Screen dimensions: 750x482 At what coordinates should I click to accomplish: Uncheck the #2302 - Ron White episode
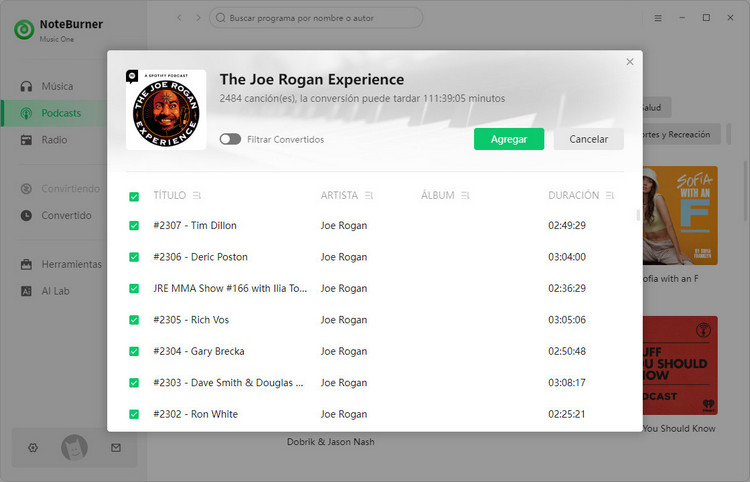tap(134, 415)
